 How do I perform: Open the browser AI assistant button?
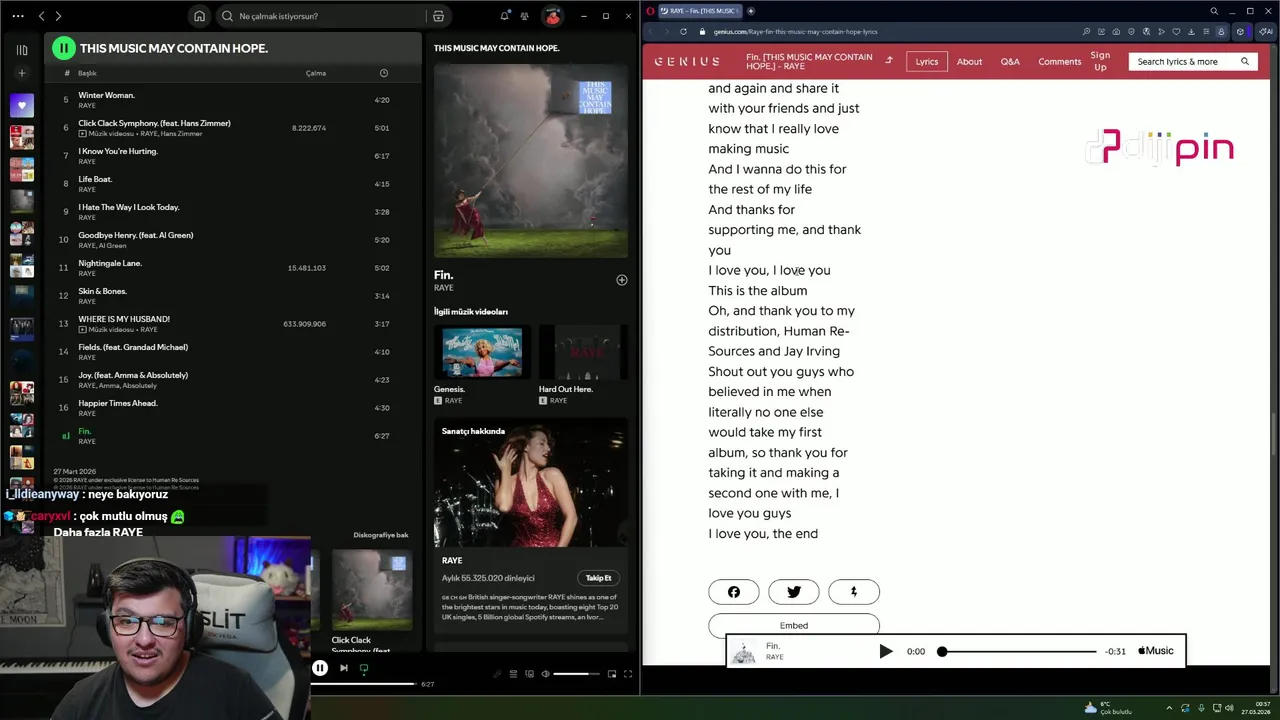(x=1265, y=31)
